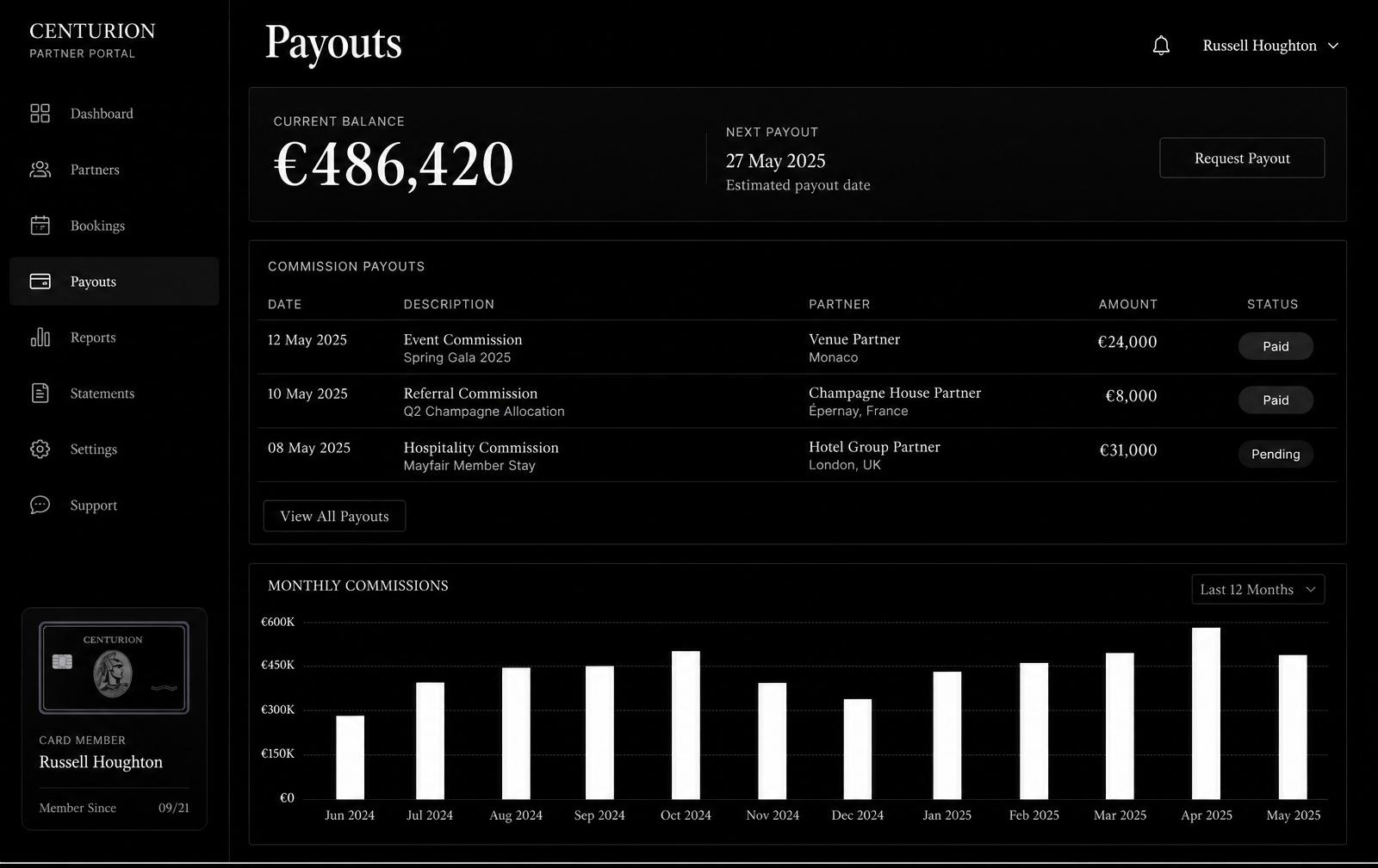
Task: Click 'Hospitality Commission' description text
Action: tap(481, 447)
